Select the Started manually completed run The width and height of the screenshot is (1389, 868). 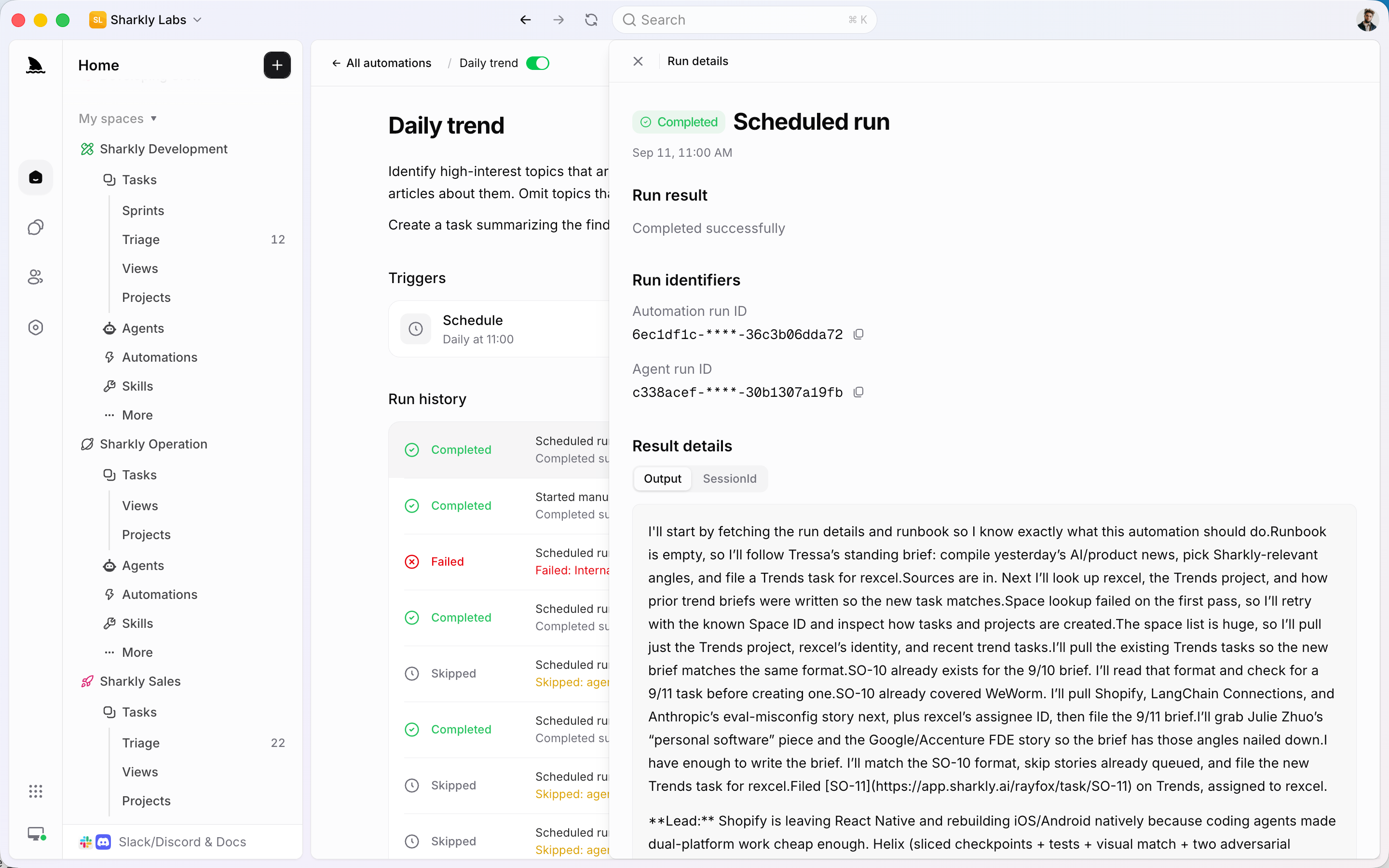499,506
